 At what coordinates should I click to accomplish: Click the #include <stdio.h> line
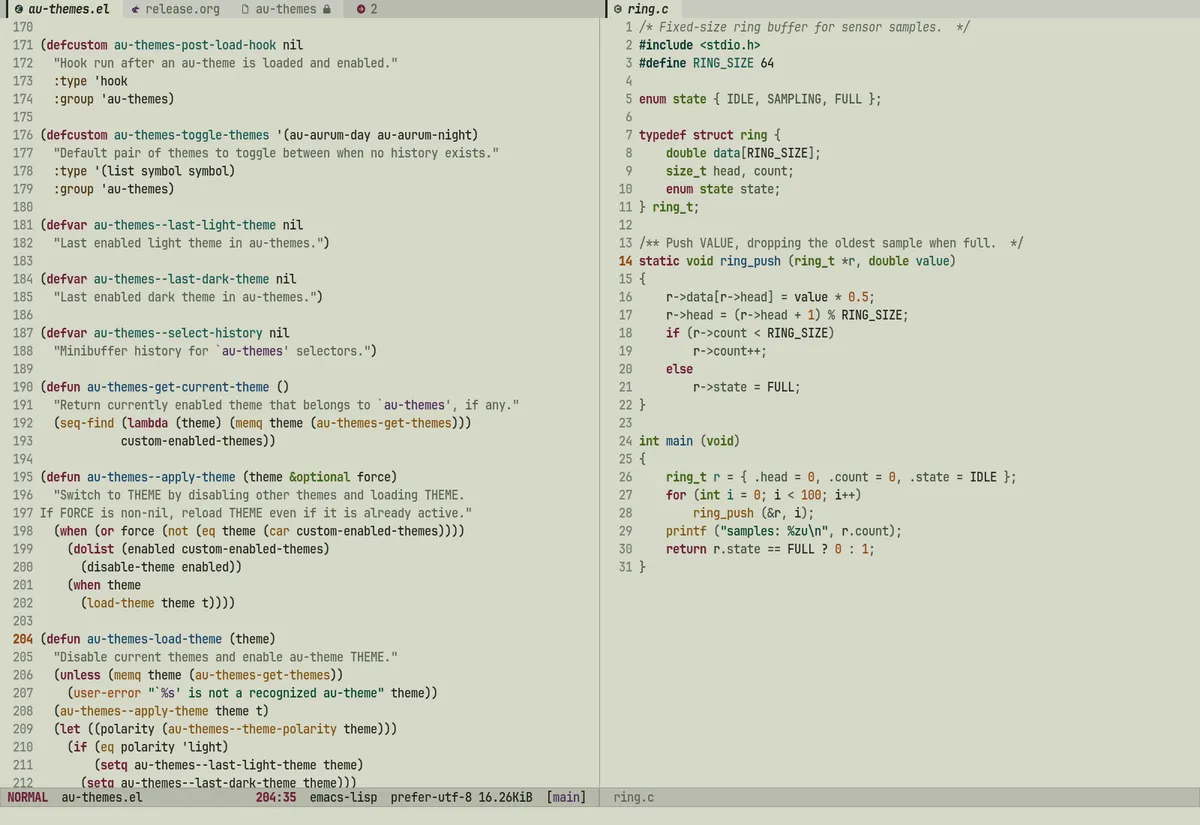[x=699, y=45]
